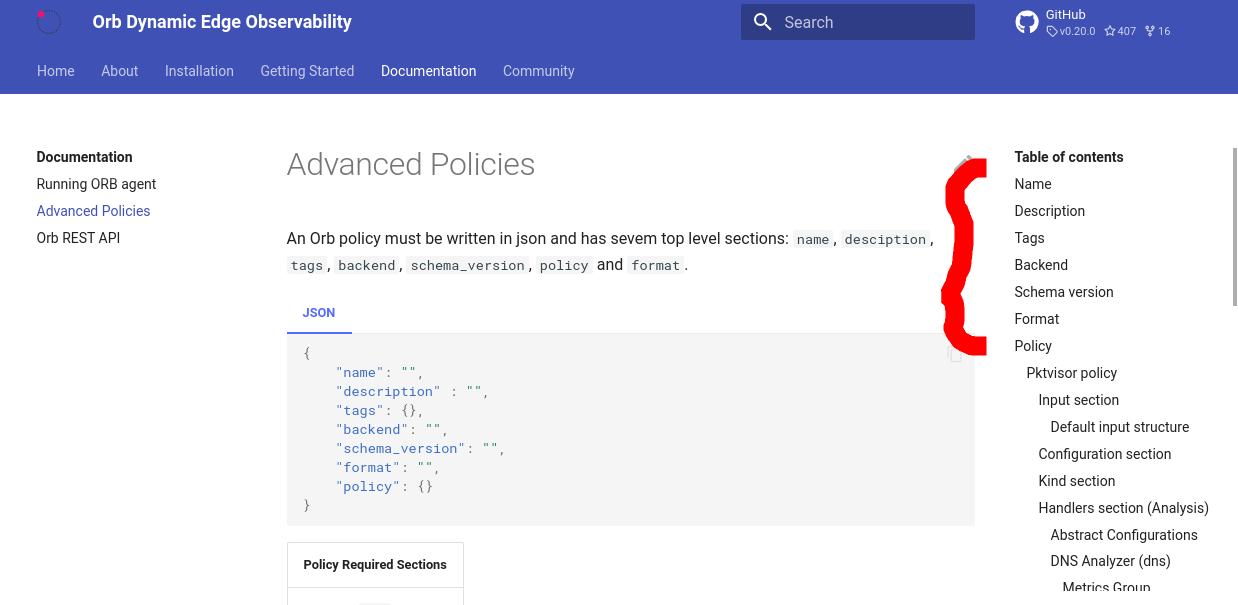Click inline code 'tags' in paragraph
Screen dimensions: 1238x605
coord(307,266)
